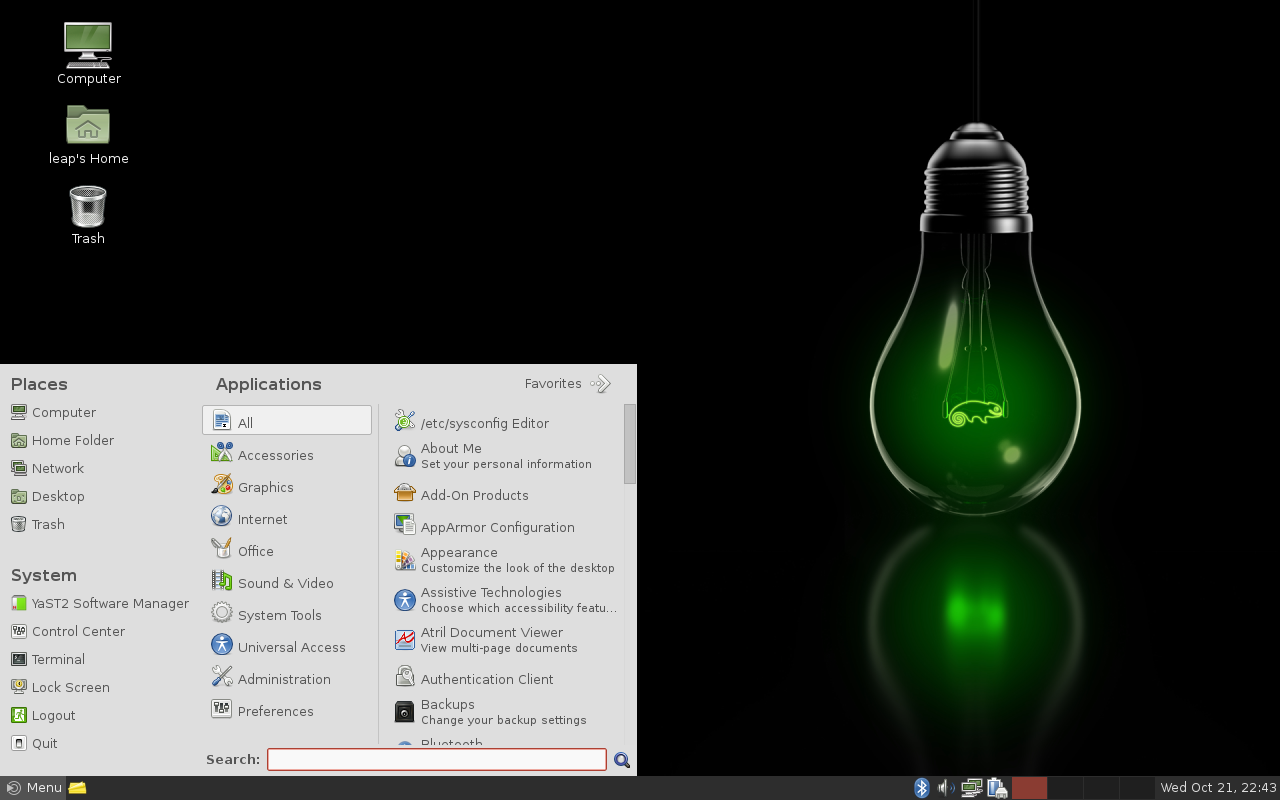Viewport: 1280px width, 800px height.
Task: Select the All applications category
Action: [x=287, y=422]
